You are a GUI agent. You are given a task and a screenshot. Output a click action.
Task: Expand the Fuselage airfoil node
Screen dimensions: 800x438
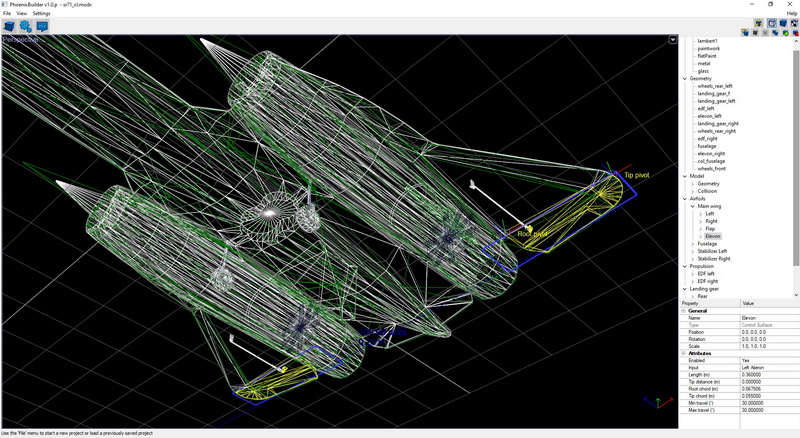pos(693,243)
